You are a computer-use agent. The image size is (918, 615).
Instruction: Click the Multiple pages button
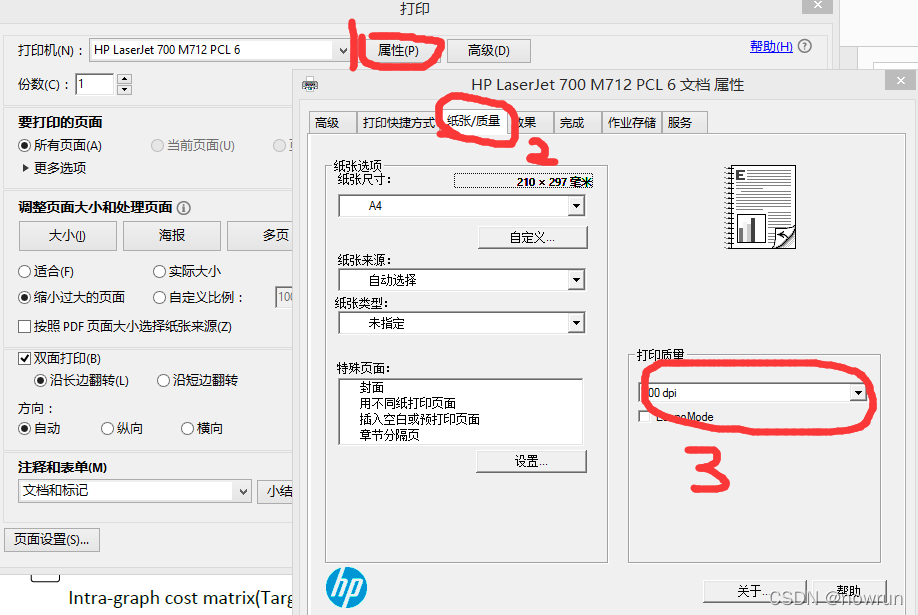coord(261,236)
